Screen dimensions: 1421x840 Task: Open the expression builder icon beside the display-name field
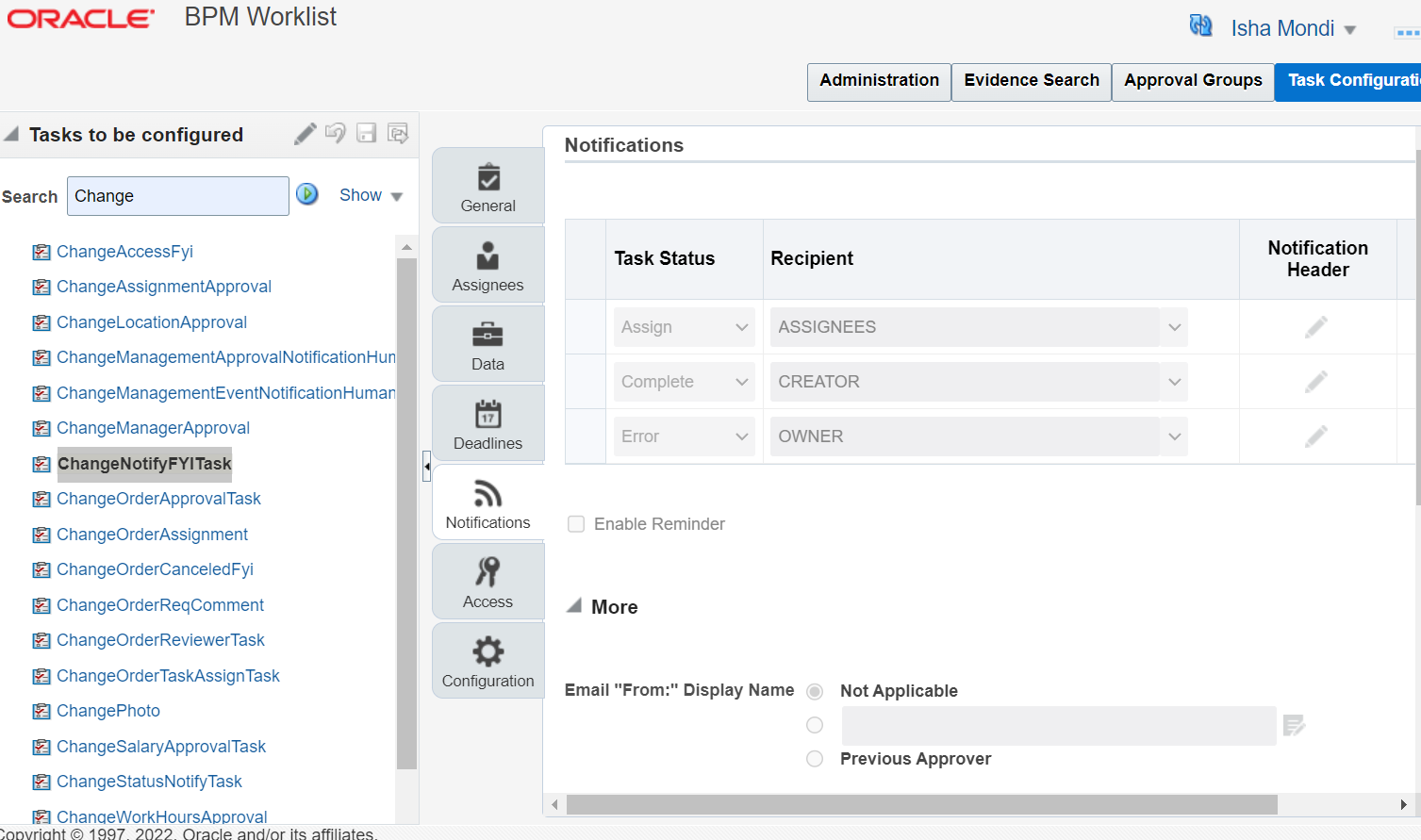point(1294,725)
